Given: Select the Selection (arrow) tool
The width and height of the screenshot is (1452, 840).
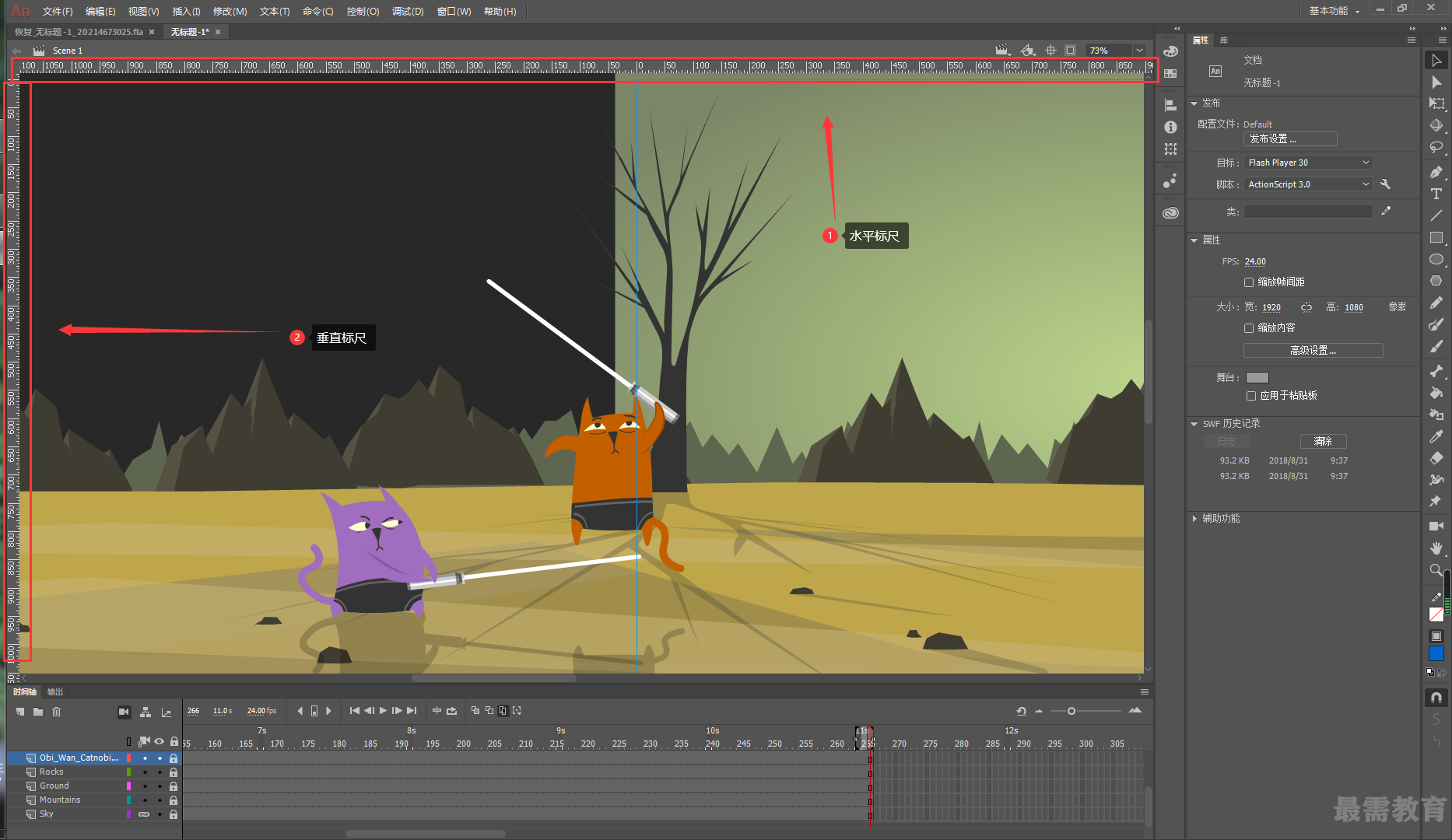Looking at the screenshot, I should 1436,60.
